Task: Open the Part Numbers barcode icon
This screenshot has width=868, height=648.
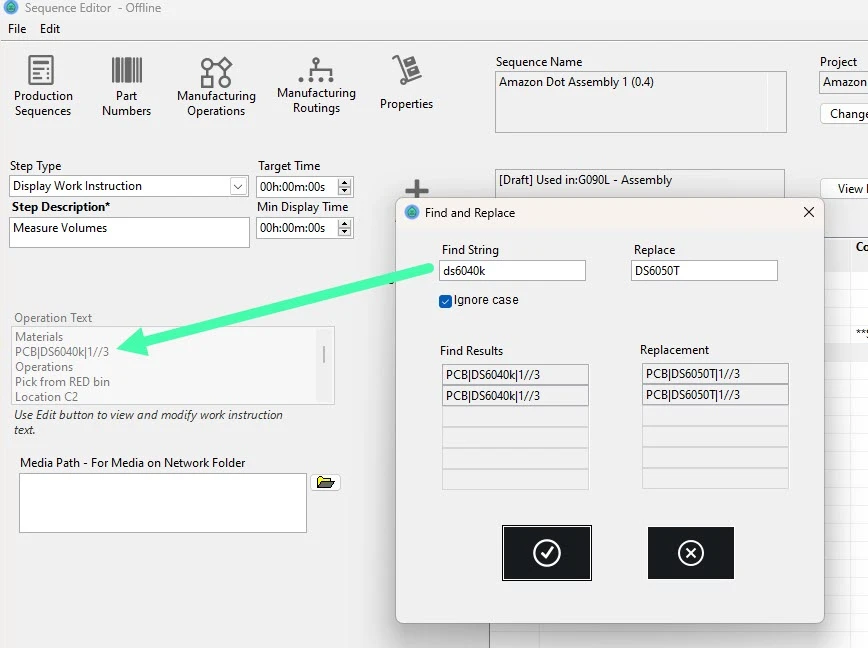Action: [126, 72]
